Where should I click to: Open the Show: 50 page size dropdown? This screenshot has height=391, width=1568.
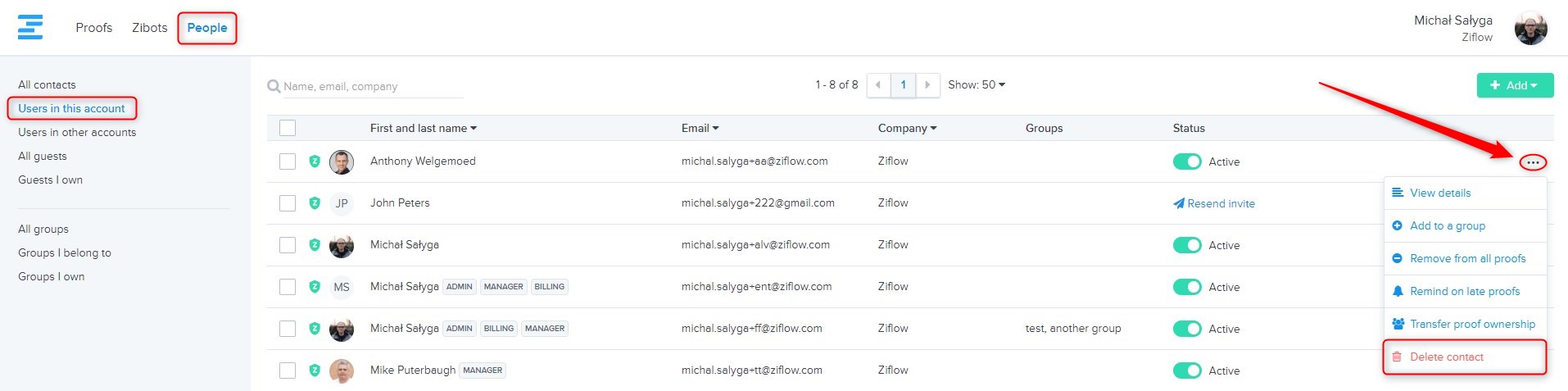977,85
